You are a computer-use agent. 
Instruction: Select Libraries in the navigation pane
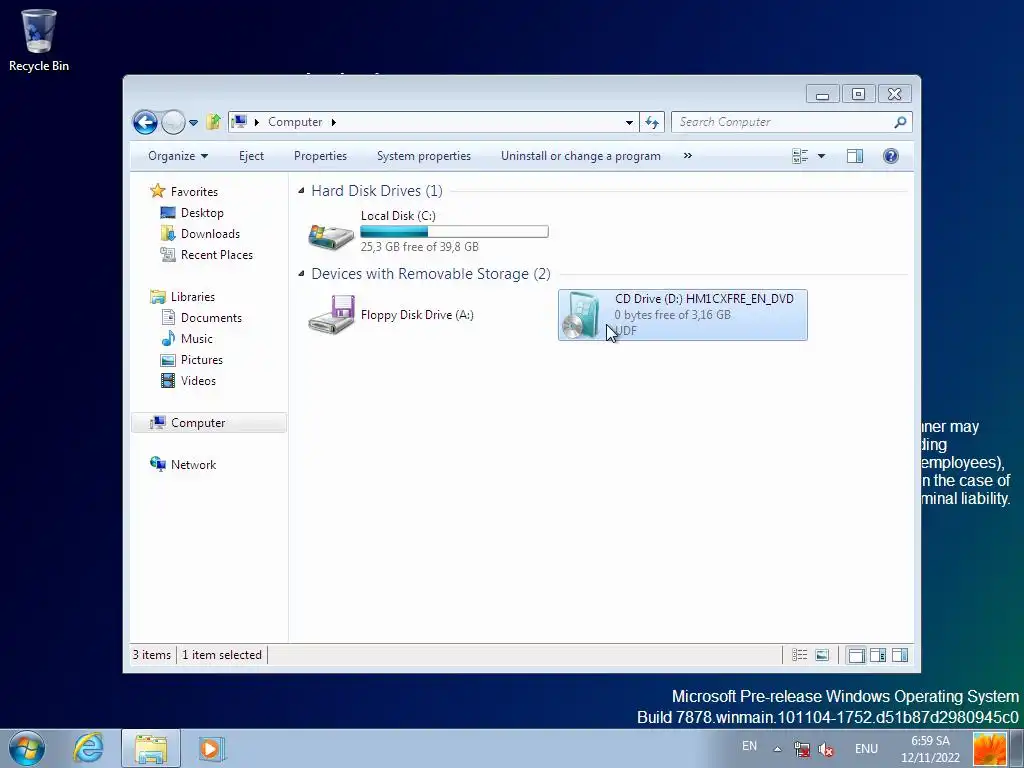(x=193, y=296)
